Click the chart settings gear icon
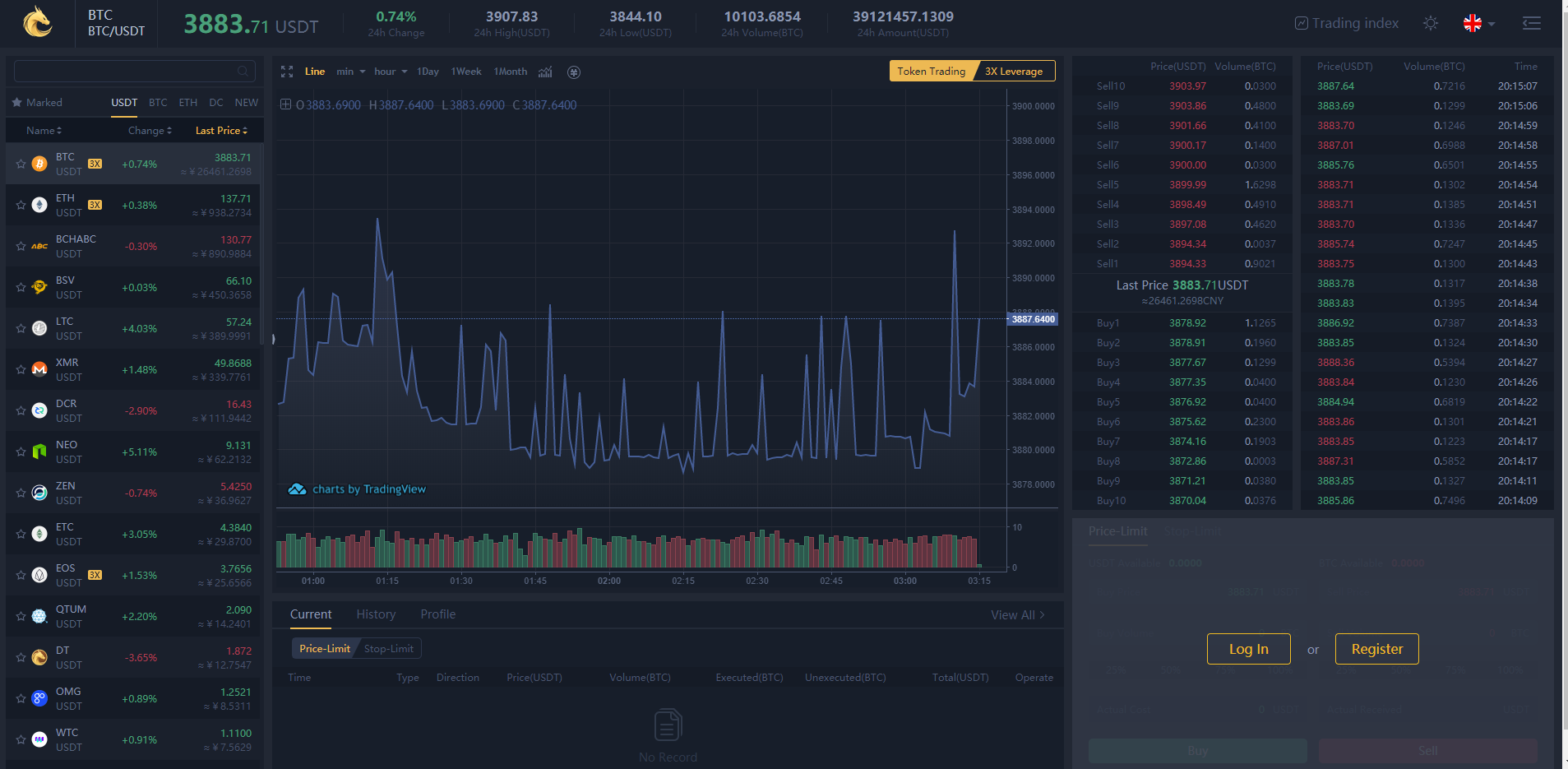 pos(574,72)
